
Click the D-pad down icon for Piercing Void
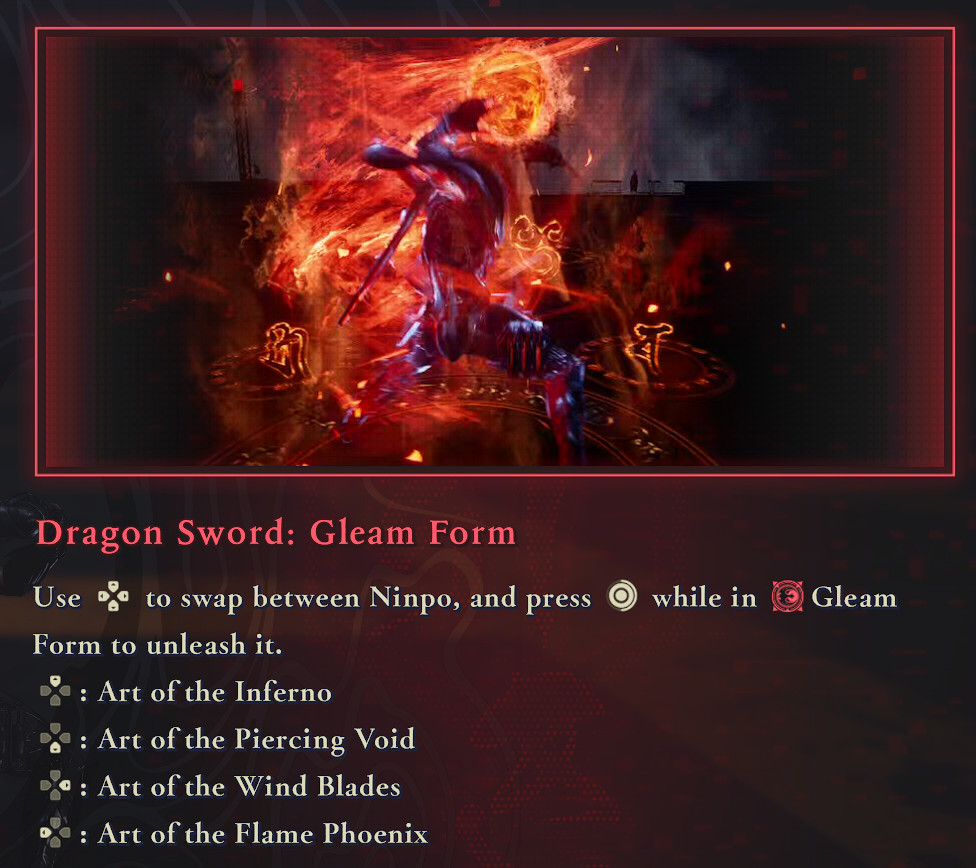tap(55, 738)
